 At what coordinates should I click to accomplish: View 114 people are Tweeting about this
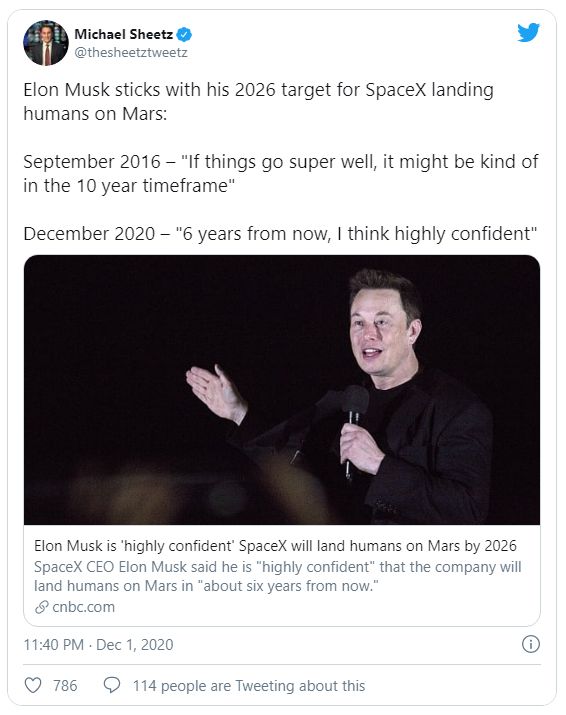tap(249, 685)
